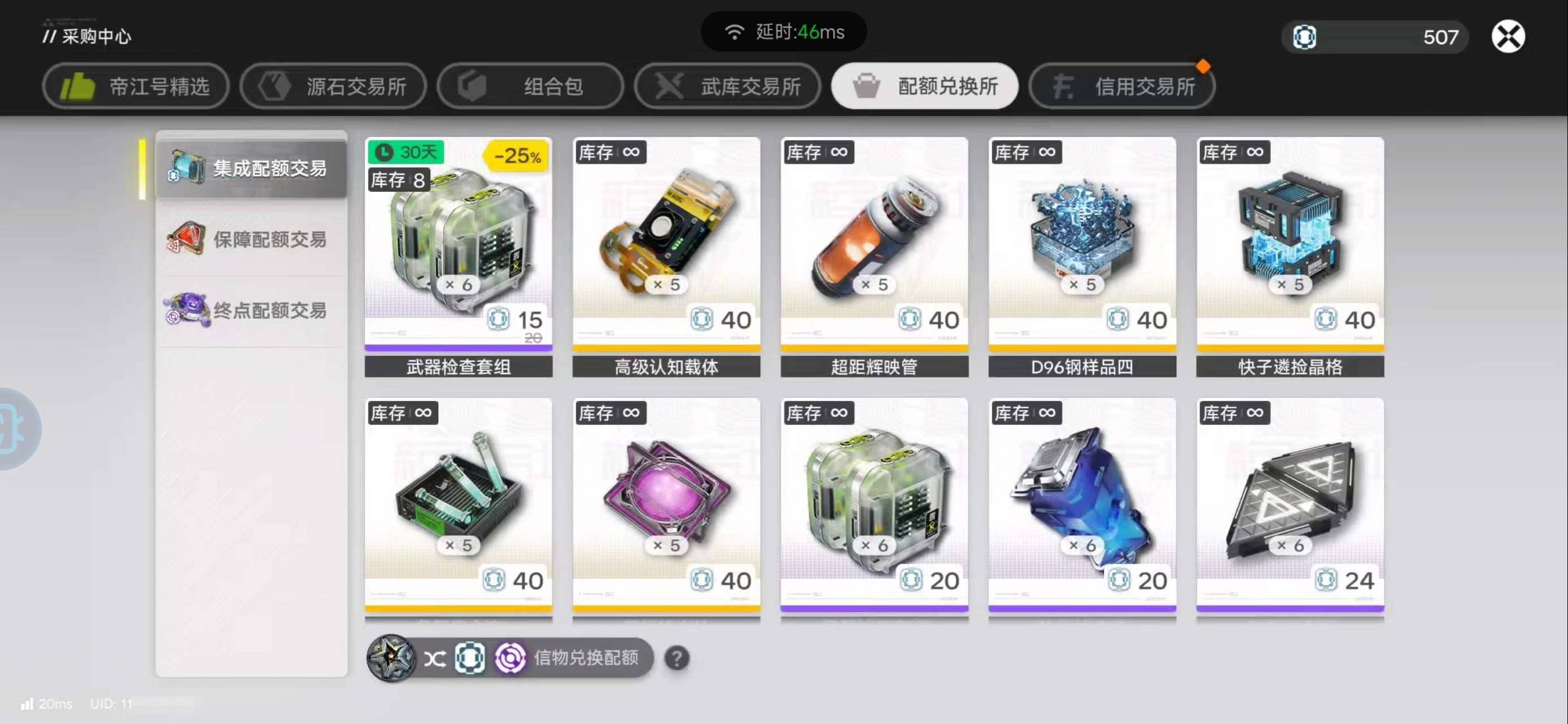The height and width of the screenshot is (724, 1568).
Task: Select the D96钢样品四 crystal icon
Action: tap(1082, 231)
